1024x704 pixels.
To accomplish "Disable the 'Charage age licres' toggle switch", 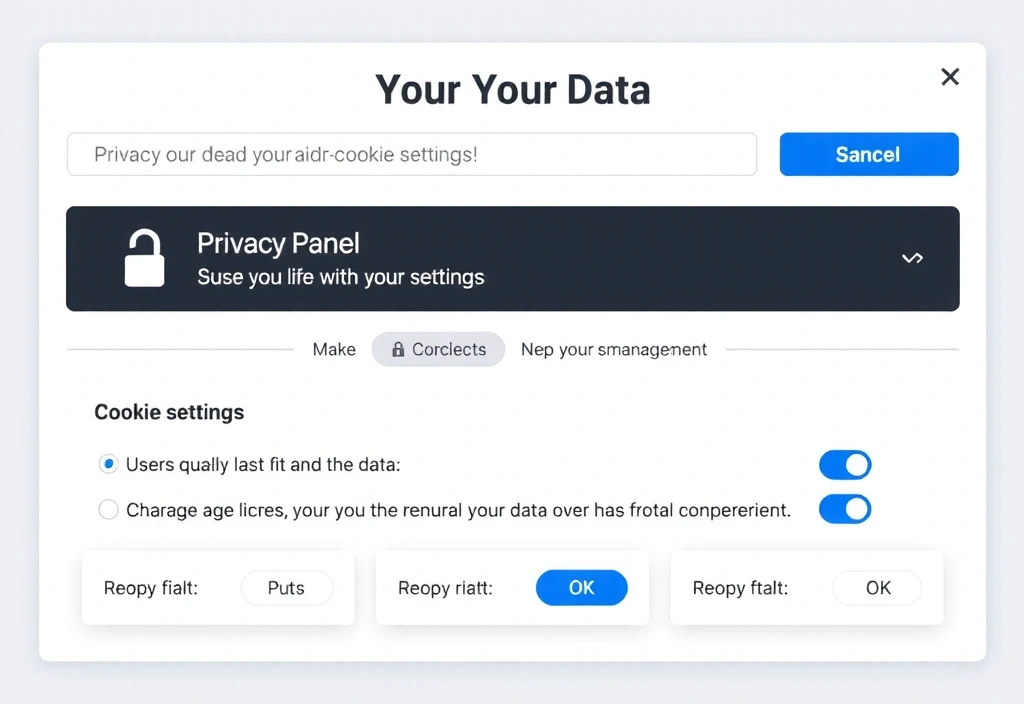I will [845, 509].
